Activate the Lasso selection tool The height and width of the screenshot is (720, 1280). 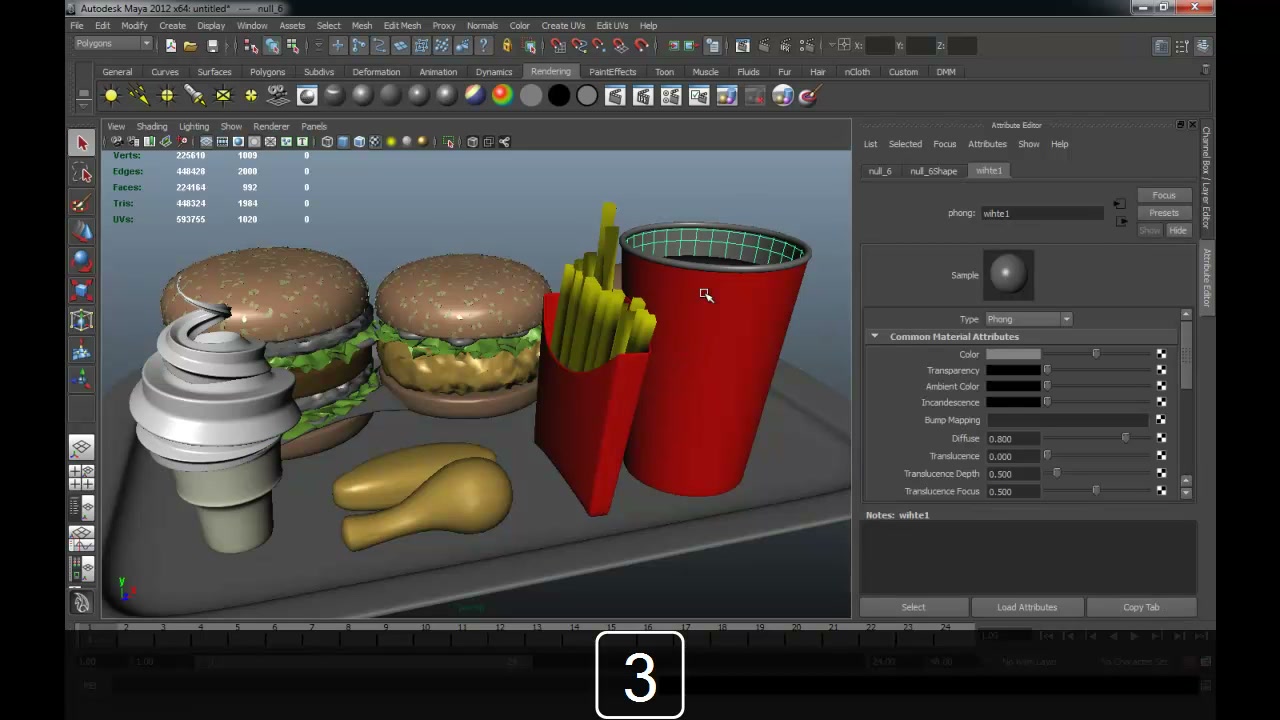click(x=82, y=173)
